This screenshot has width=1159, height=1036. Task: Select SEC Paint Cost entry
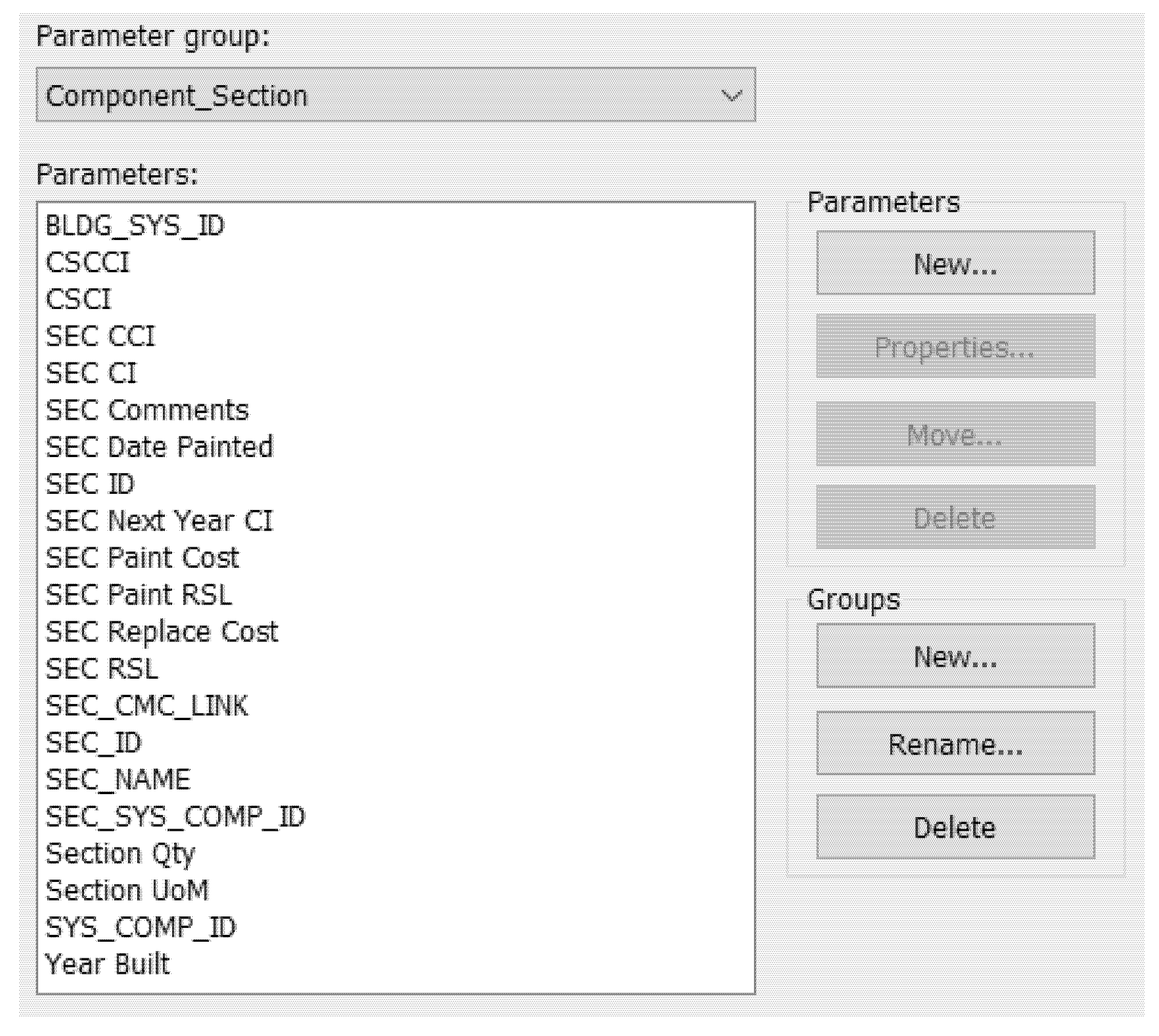pyautogui.click(x=142, y=558)
